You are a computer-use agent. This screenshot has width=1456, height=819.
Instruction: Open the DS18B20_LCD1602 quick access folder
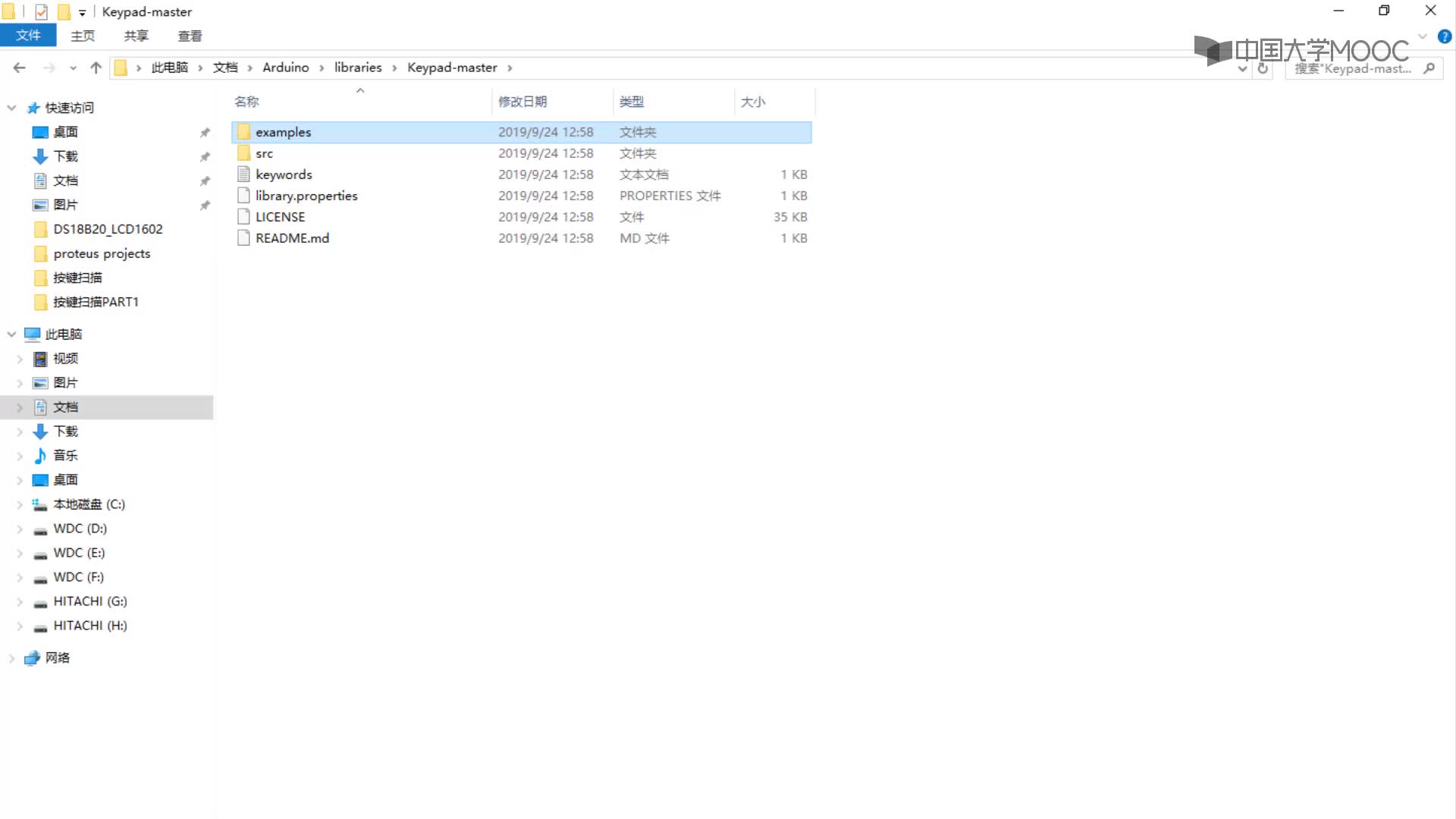click(108, 229)
